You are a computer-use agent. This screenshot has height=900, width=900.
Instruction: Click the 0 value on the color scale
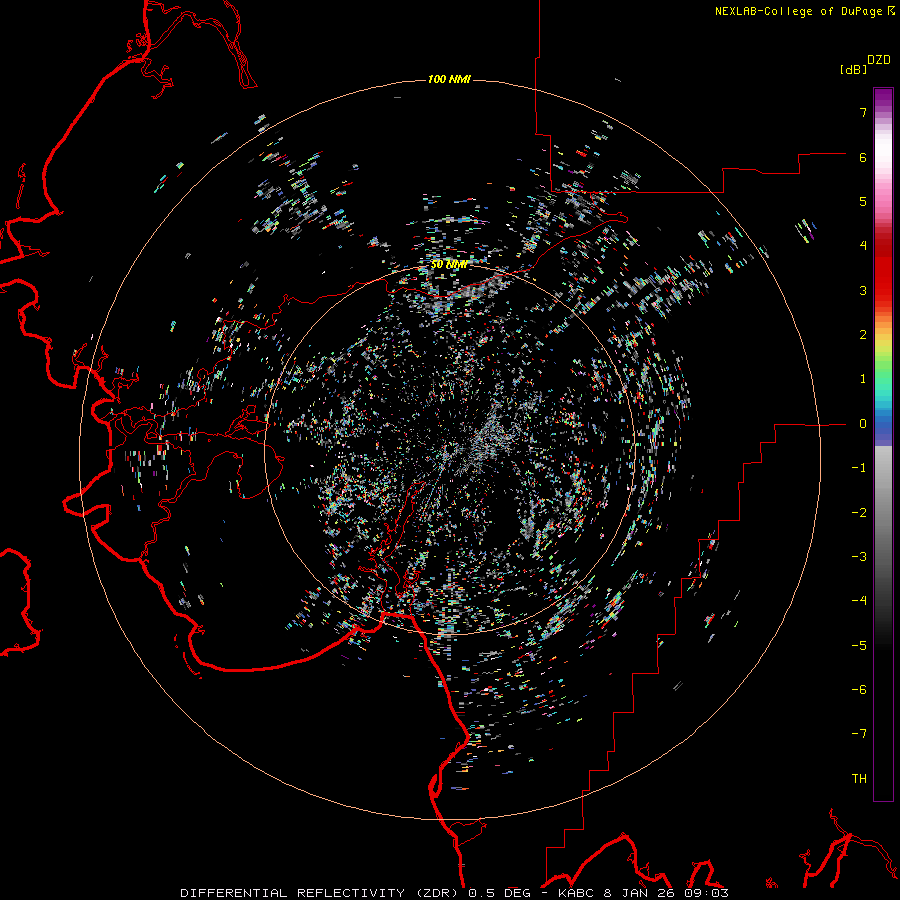click(x=863, y=424)
